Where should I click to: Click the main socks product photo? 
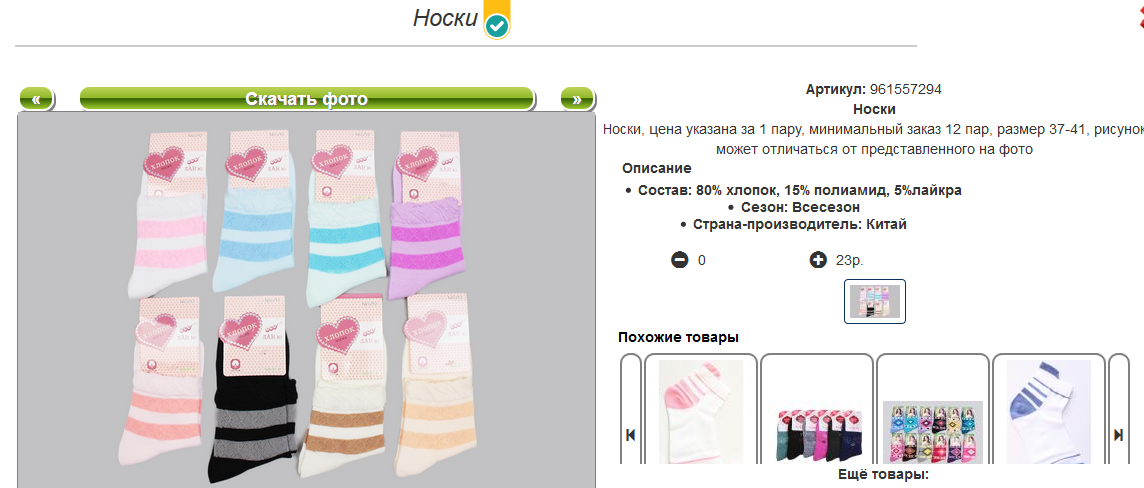tap(306, 301)
